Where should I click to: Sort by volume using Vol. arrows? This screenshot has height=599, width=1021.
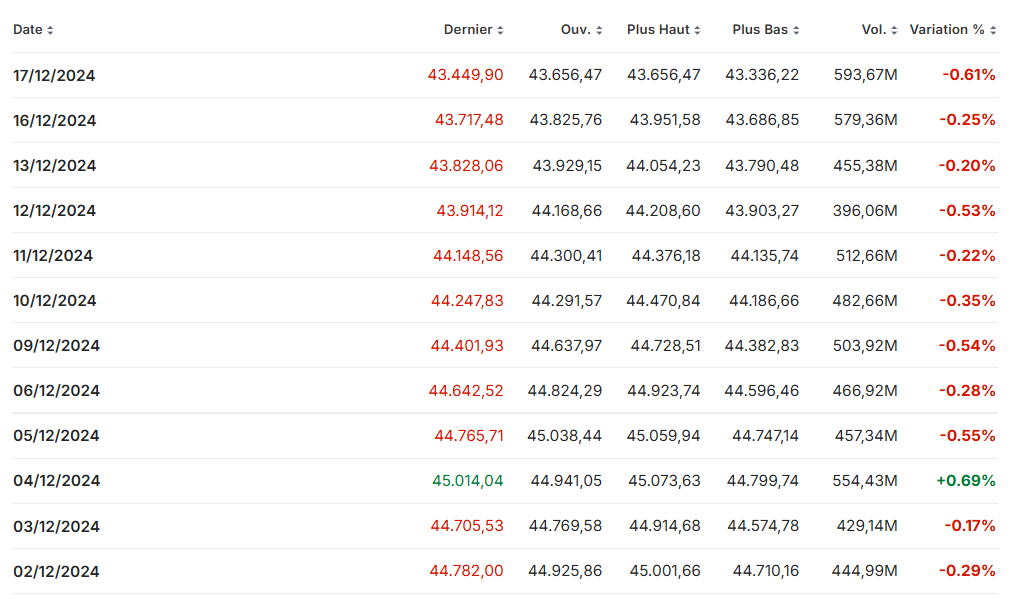click(x=894, y=30)
